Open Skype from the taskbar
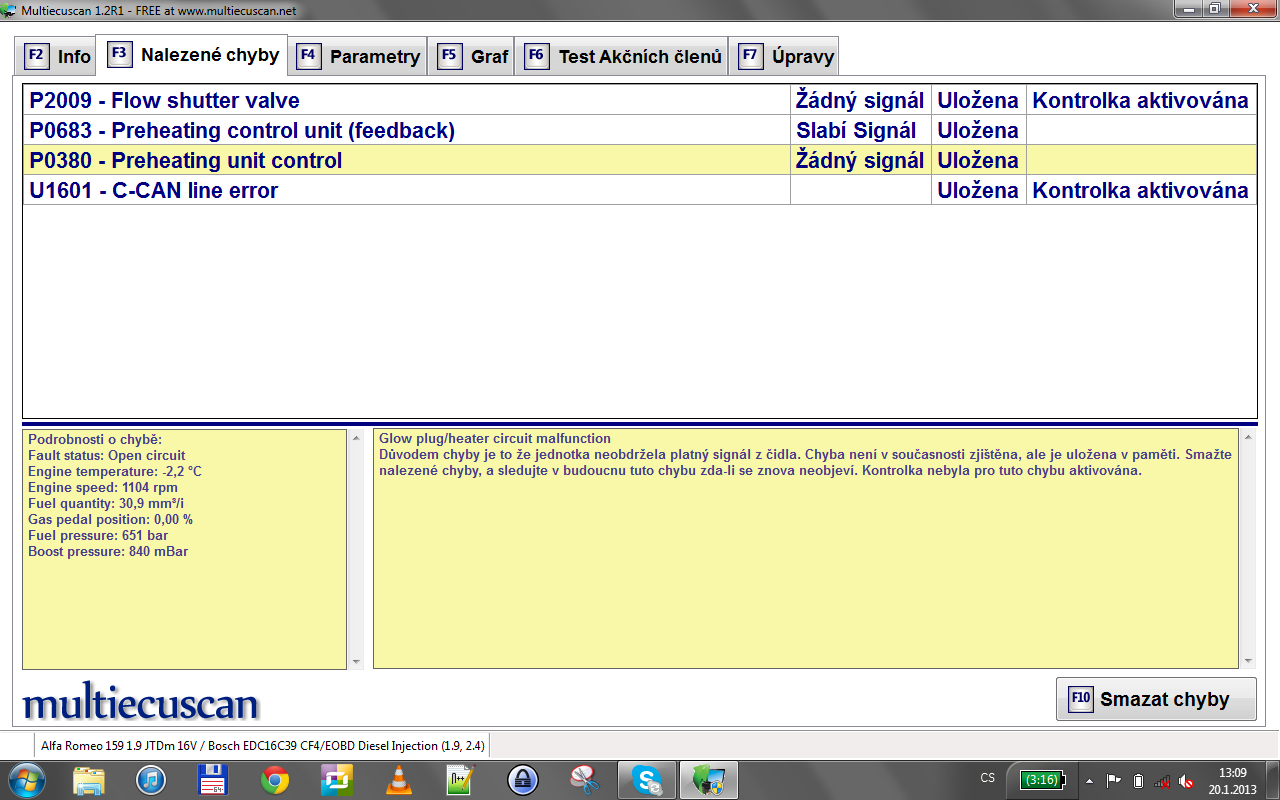The height and width of the screenshot is (800, 1280). [x=647, y=779]
